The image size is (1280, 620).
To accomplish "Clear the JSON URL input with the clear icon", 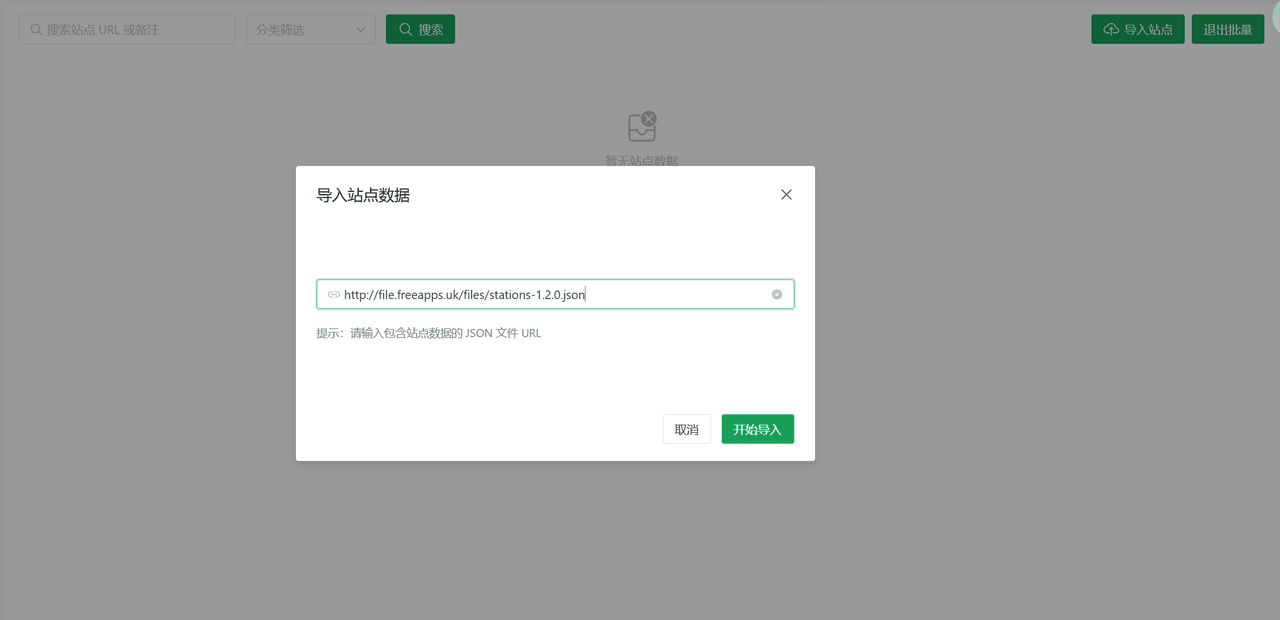I will coord(777,294).
